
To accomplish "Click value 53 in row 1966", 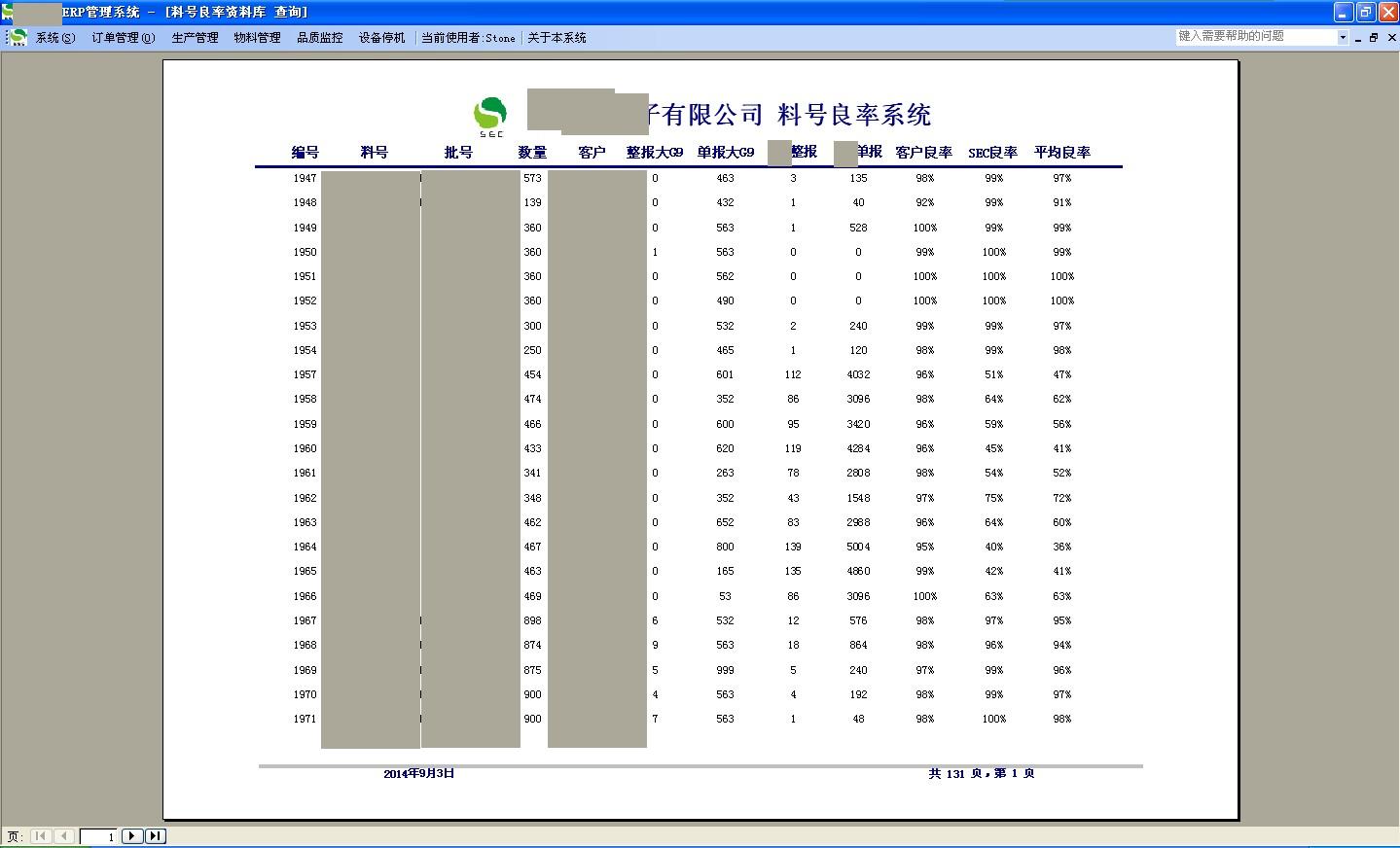I will pos(725,596).
